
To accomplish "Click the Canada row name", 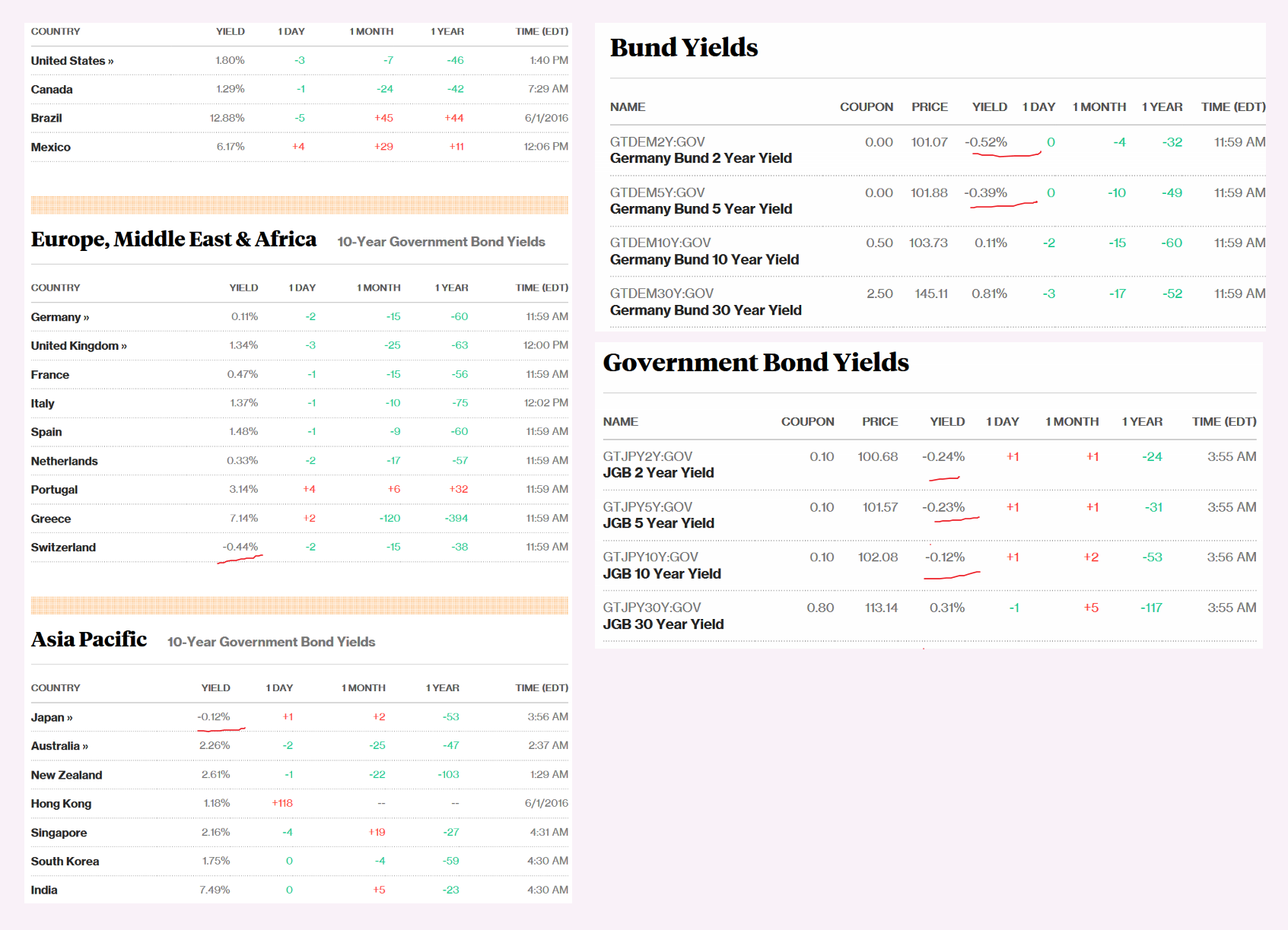I will (x=52, y=90).
